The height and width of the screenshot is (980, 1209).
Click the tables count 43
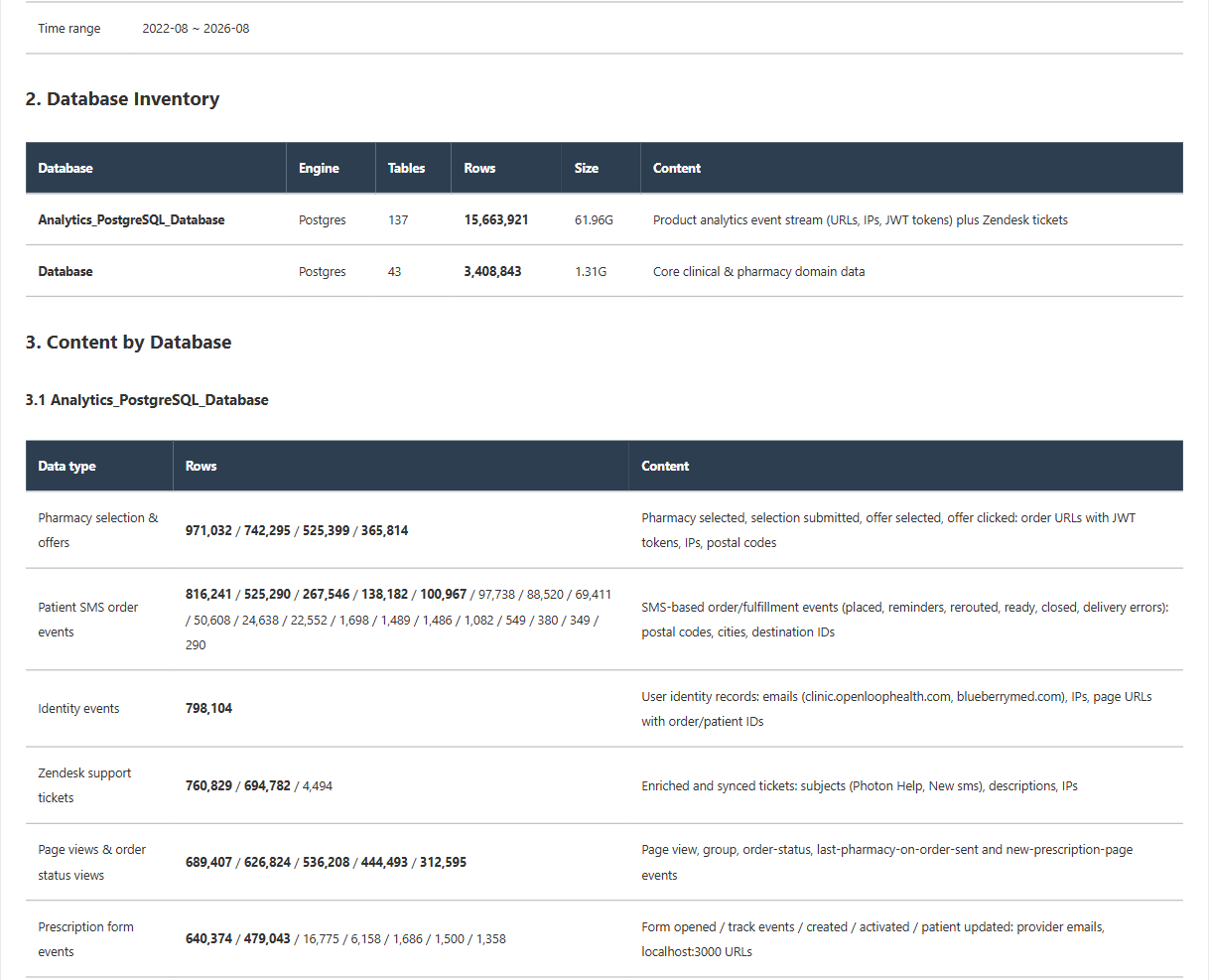pos(394,271)
